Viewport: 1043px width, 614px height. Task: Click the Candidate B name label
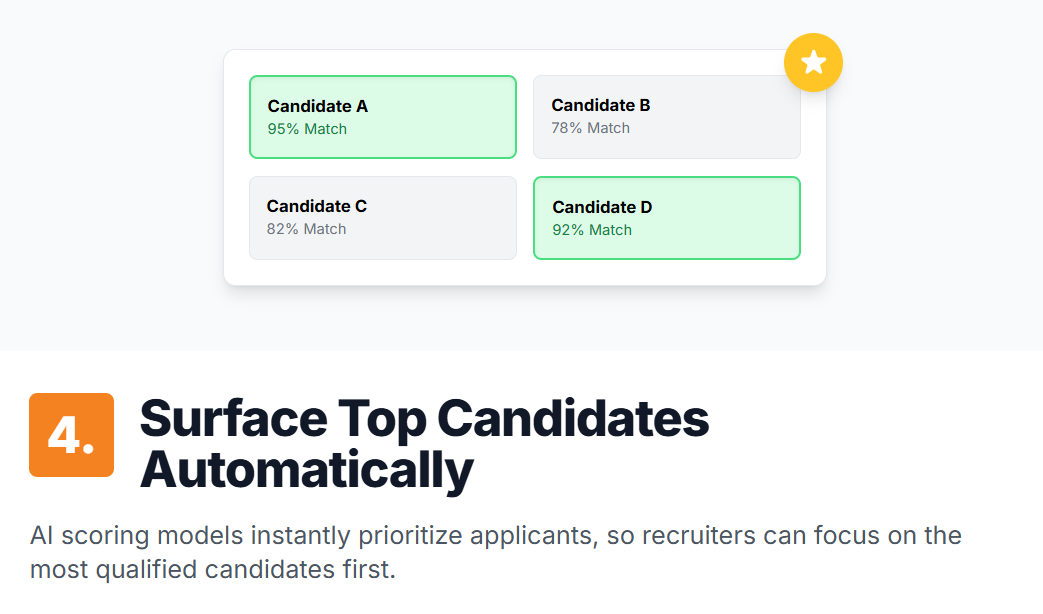[601, 105]
